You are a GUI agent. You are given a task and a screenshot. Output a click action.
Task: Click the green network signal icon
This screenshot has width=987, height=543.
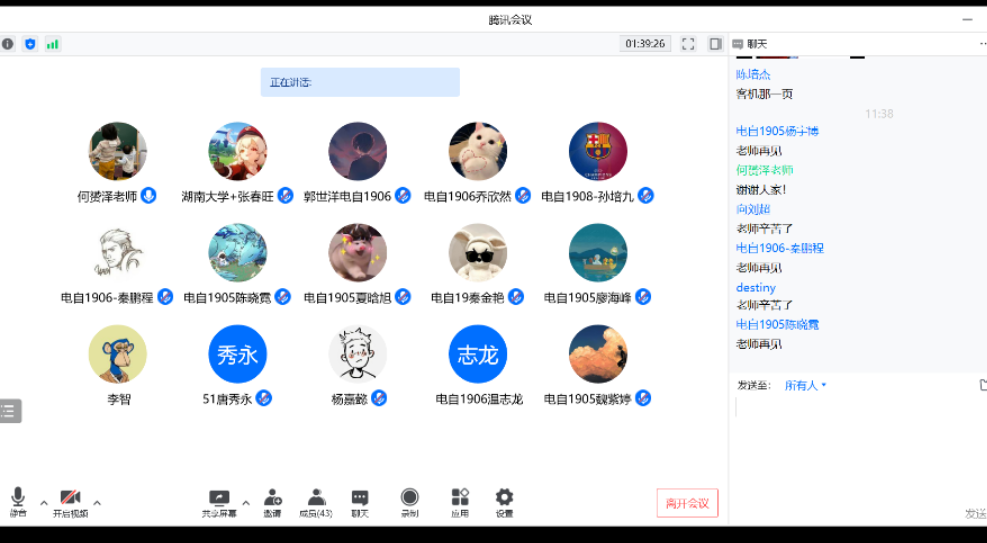52,44
